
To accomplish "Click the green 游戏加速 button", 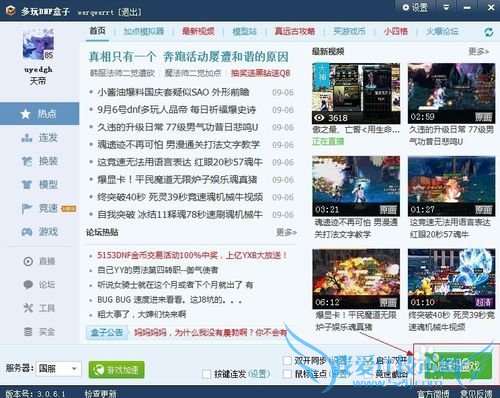I will 116,370.
